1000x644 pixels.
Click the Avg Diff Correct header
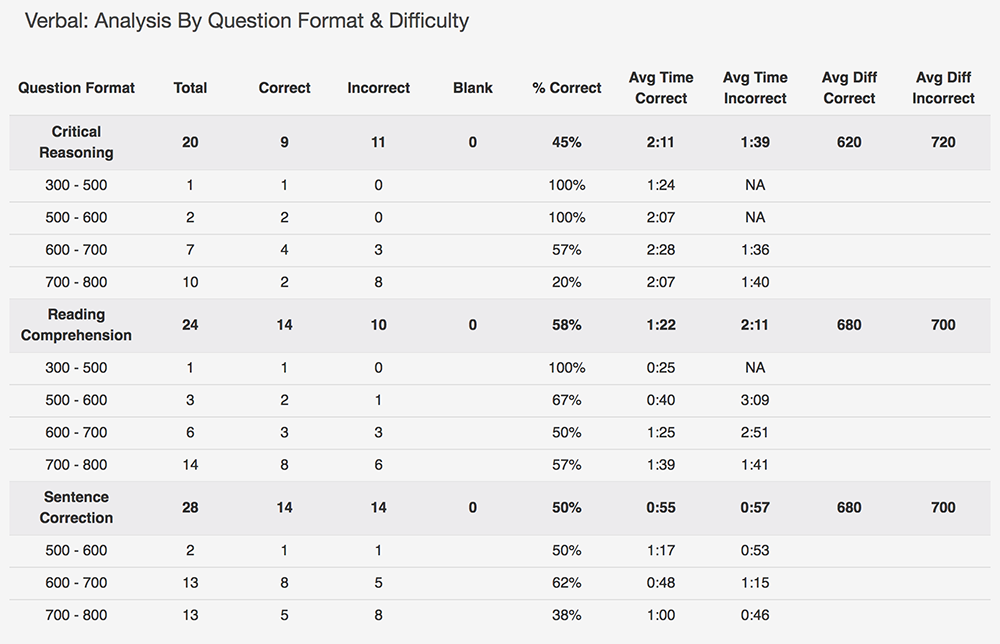coord(849,88)
